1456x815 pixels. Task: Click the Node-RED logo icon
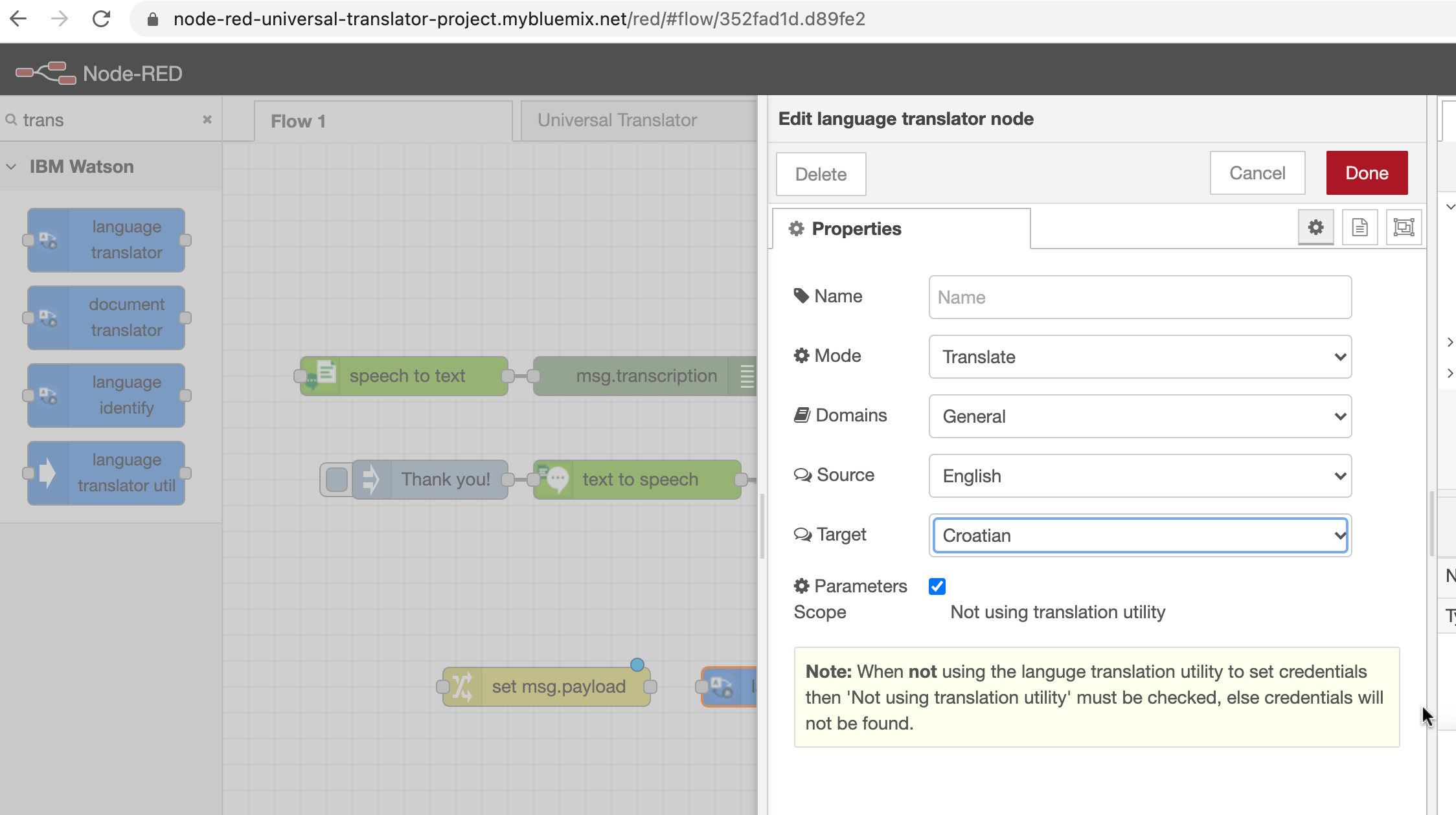46,73
